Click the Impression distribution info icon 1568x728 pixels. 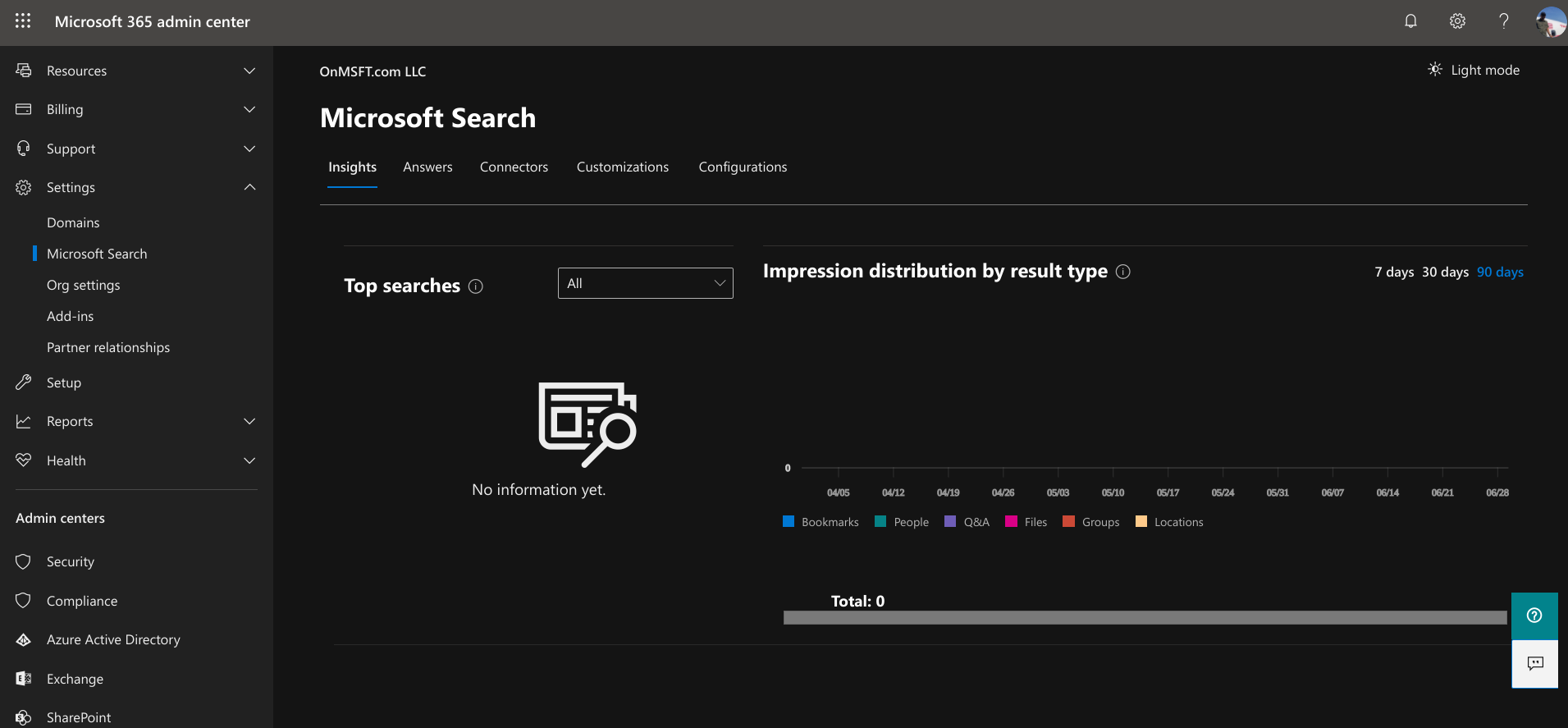pos(1123,272)
